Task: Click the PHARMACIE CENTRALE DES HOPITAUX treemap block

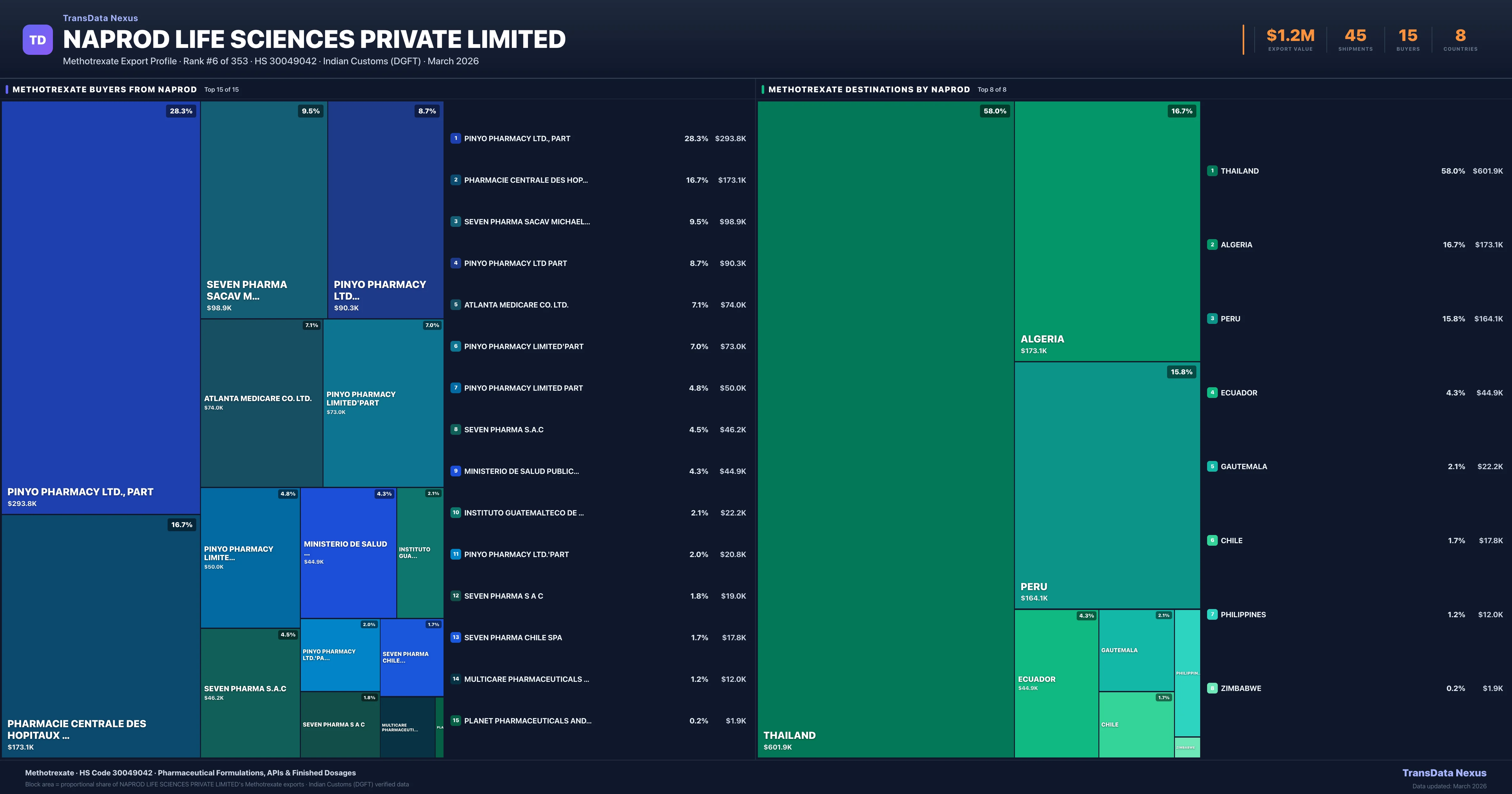Action: (x=101, y=636)
